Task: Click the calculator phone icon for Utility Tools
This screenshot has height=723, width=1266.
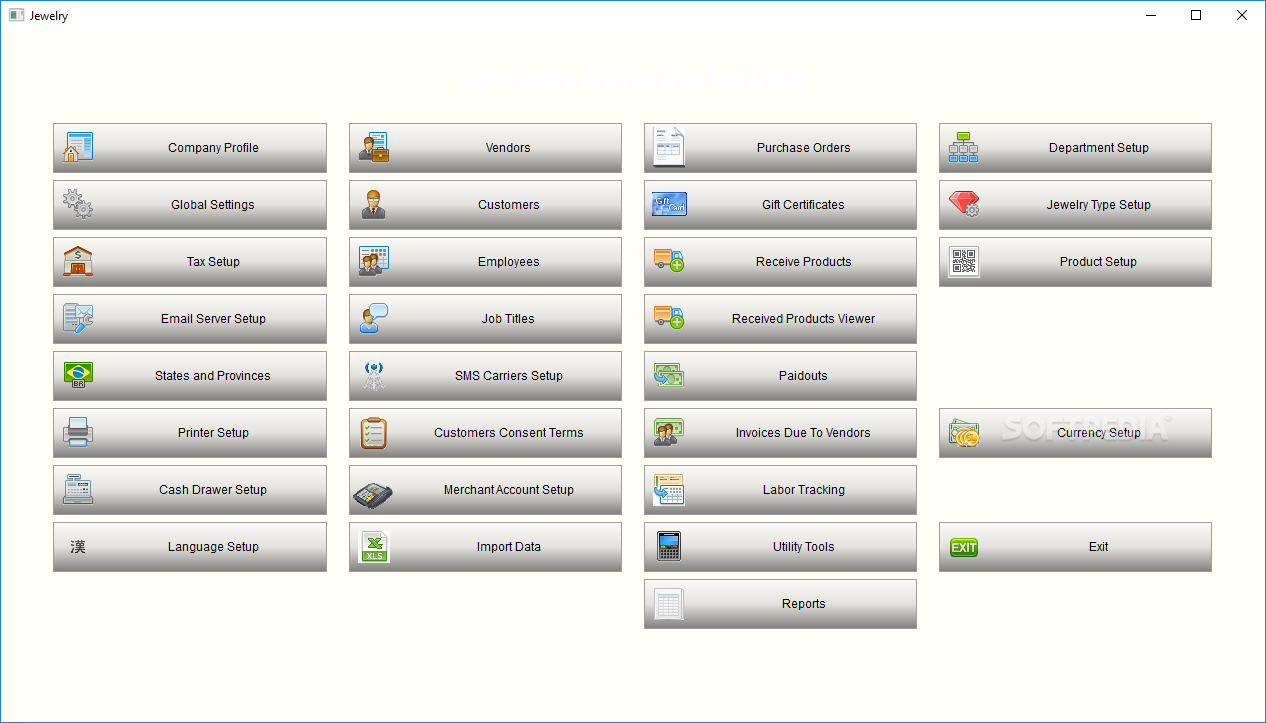Action: coord(669,546)
